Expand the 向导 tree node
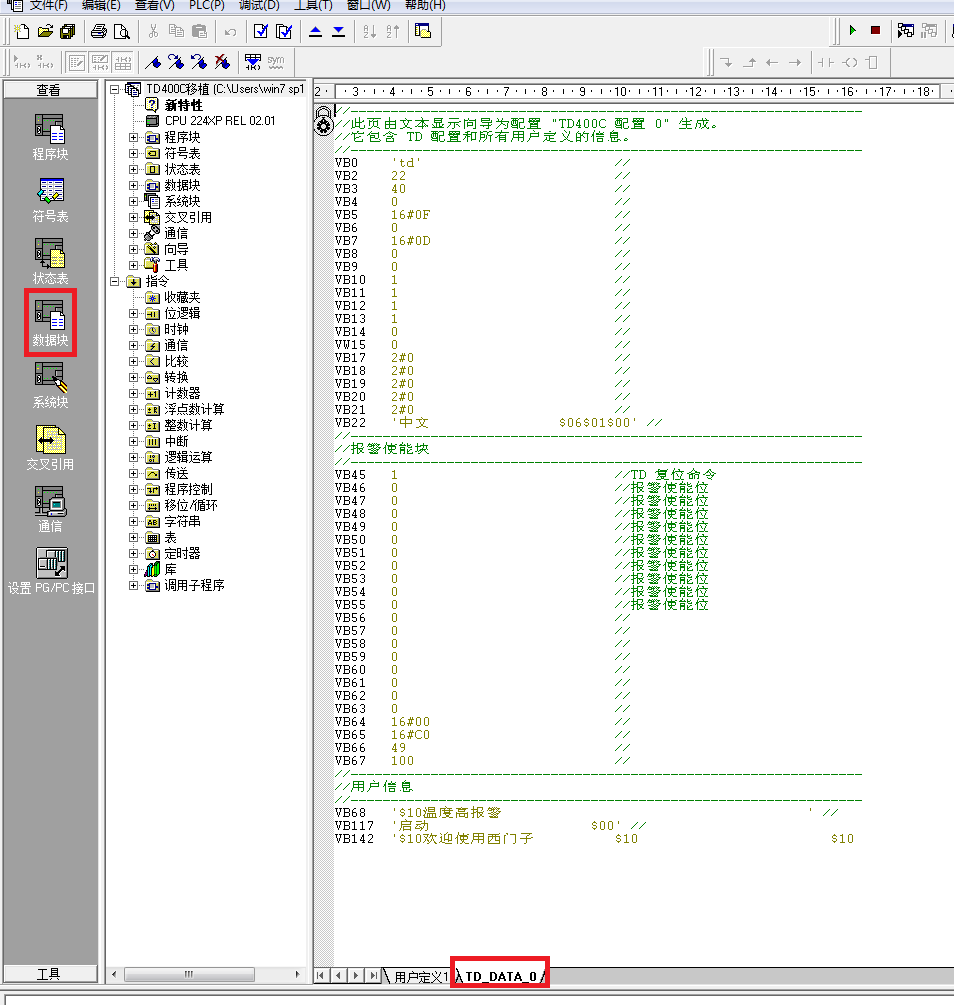This screenshot has width=954, height=1005. click(x=133, y=249)
